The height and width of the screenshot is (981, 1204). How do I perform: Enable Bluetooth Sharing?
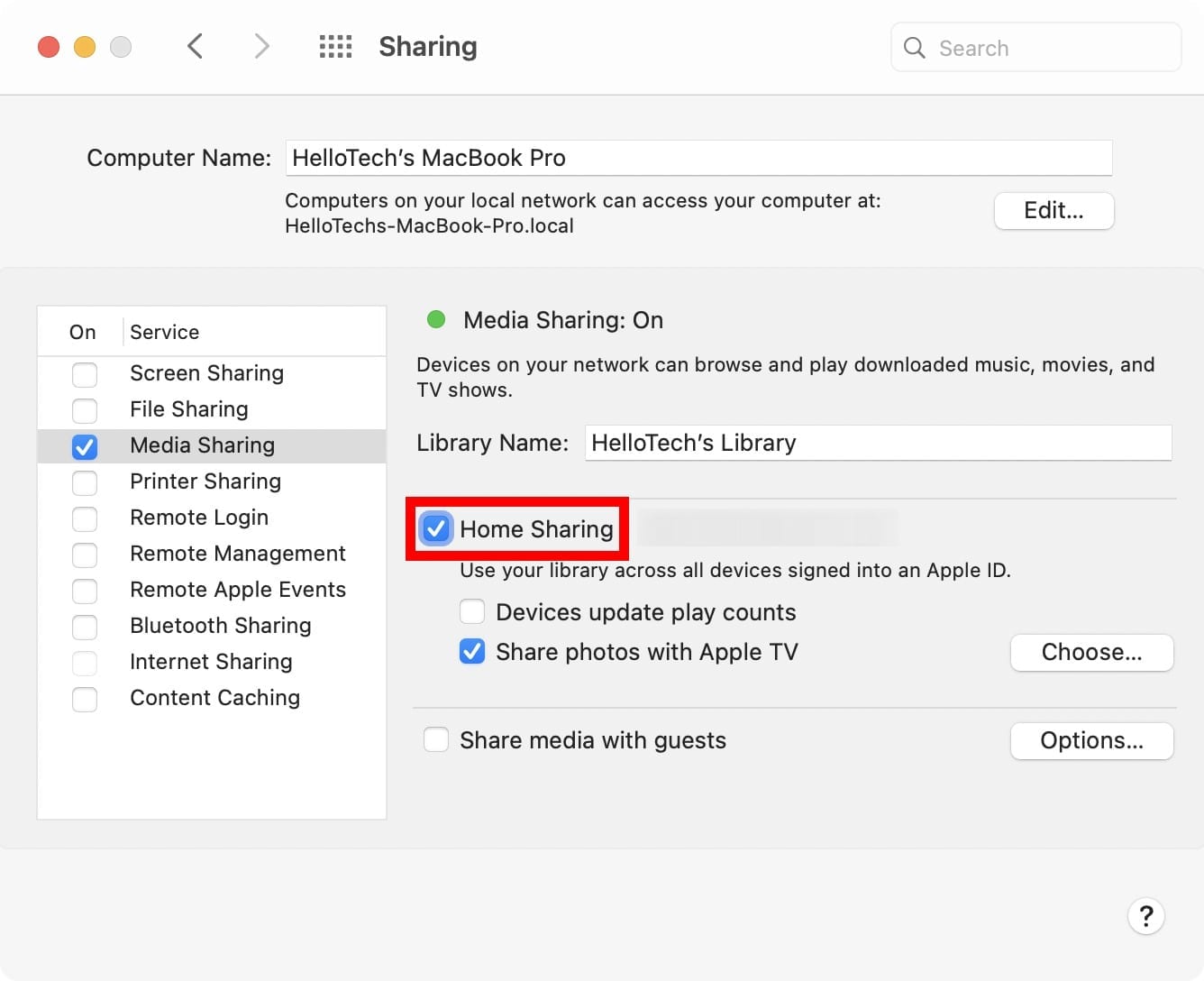[85, 627]
